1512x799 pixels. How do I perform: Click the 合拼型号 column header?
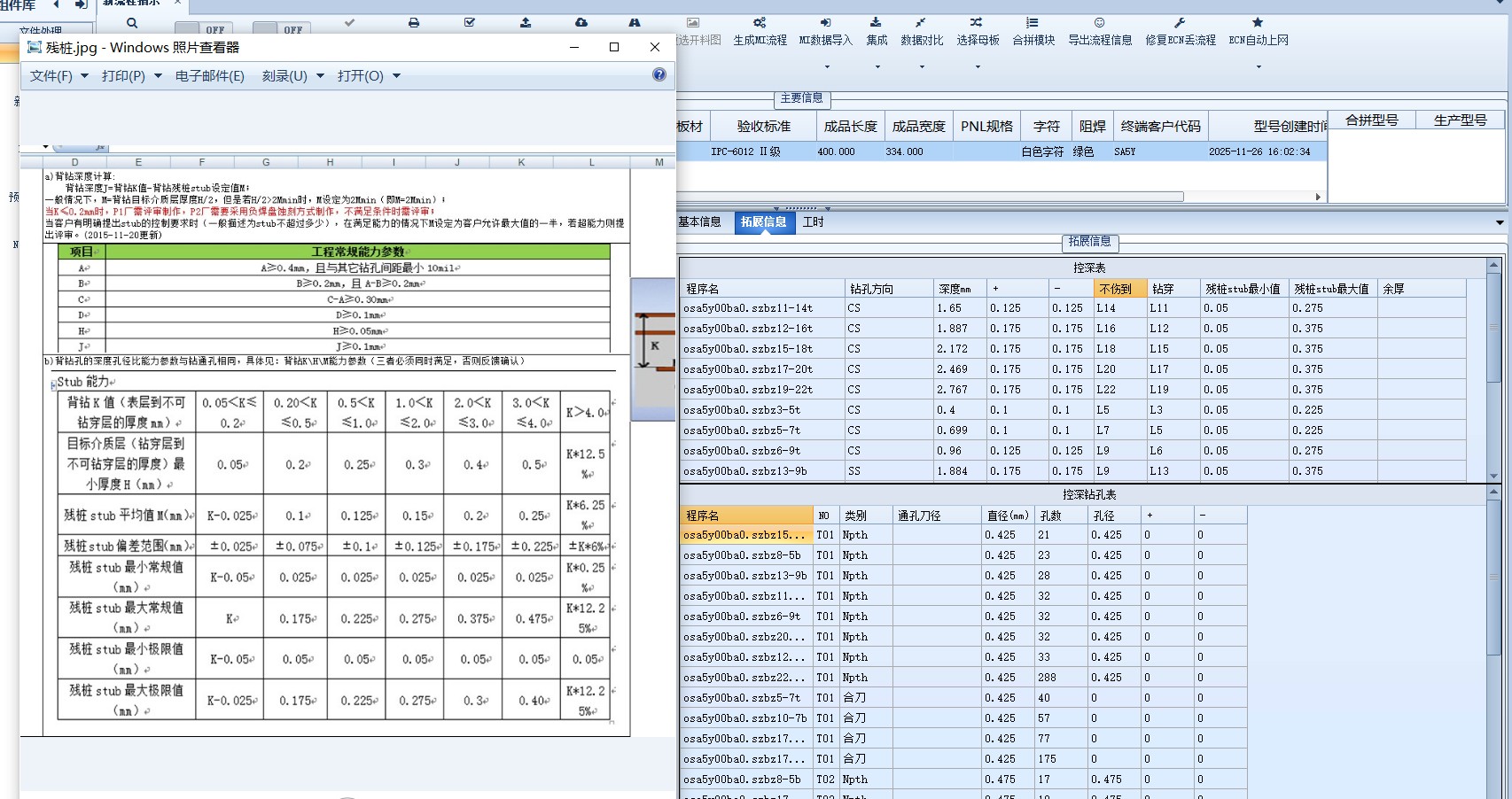coord(1371,120)
